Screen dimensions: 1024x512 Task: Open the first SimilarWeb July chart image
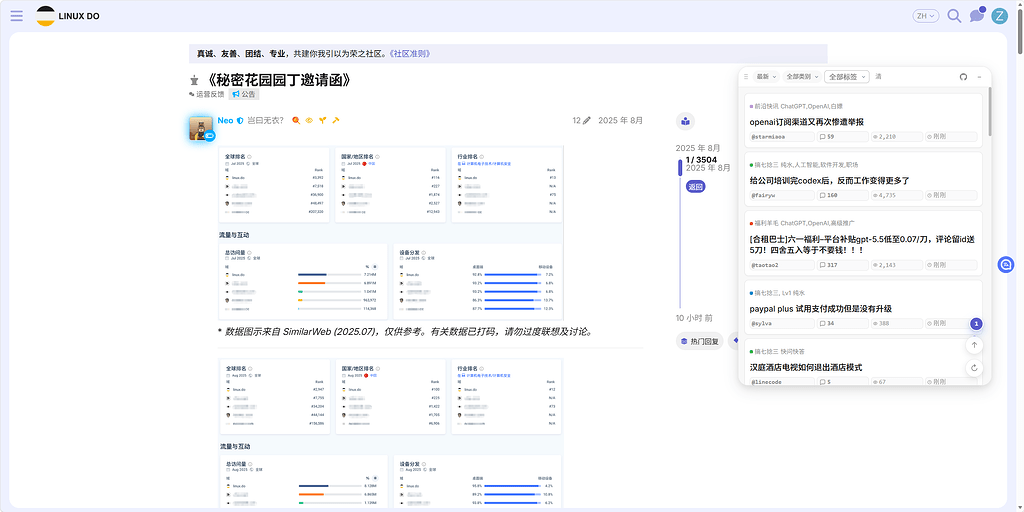(391, 233)
